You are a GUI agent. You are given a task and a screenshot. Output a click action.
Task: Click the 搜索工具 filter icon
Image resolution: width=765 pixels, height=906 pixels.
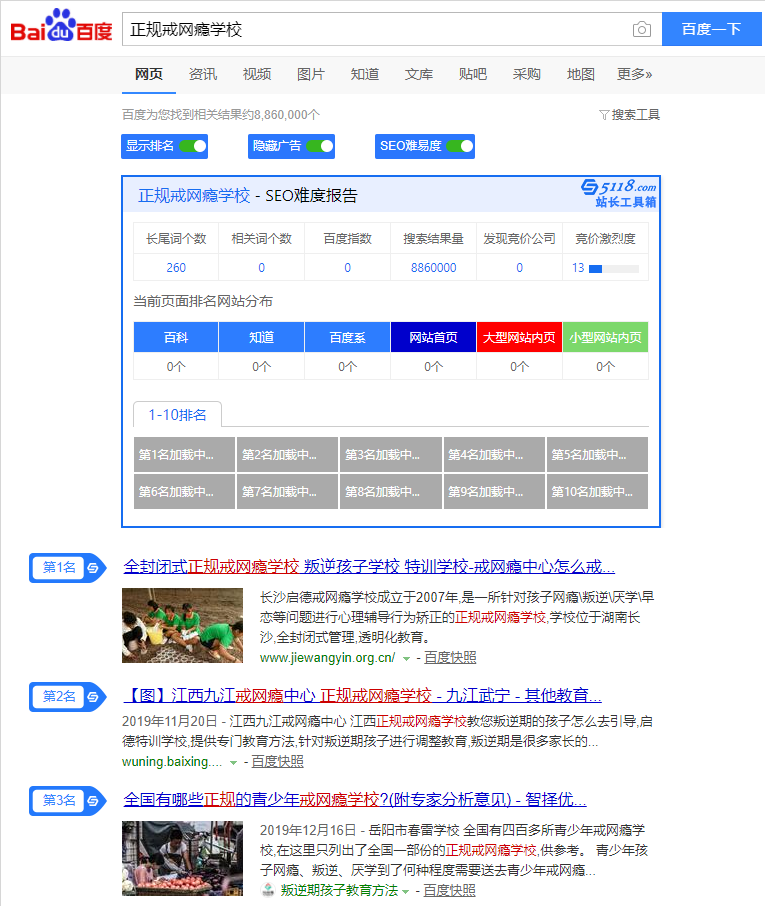[x=604, y=115]
